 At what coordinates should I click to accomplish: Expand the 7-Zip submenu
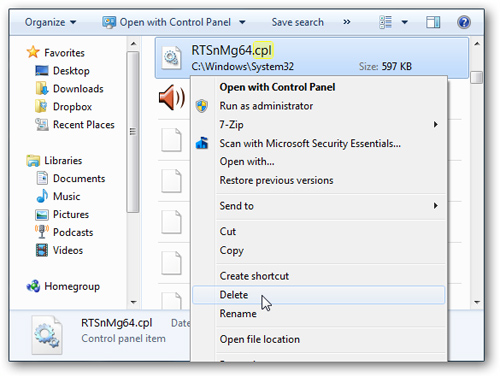click(x=319, y=125)
